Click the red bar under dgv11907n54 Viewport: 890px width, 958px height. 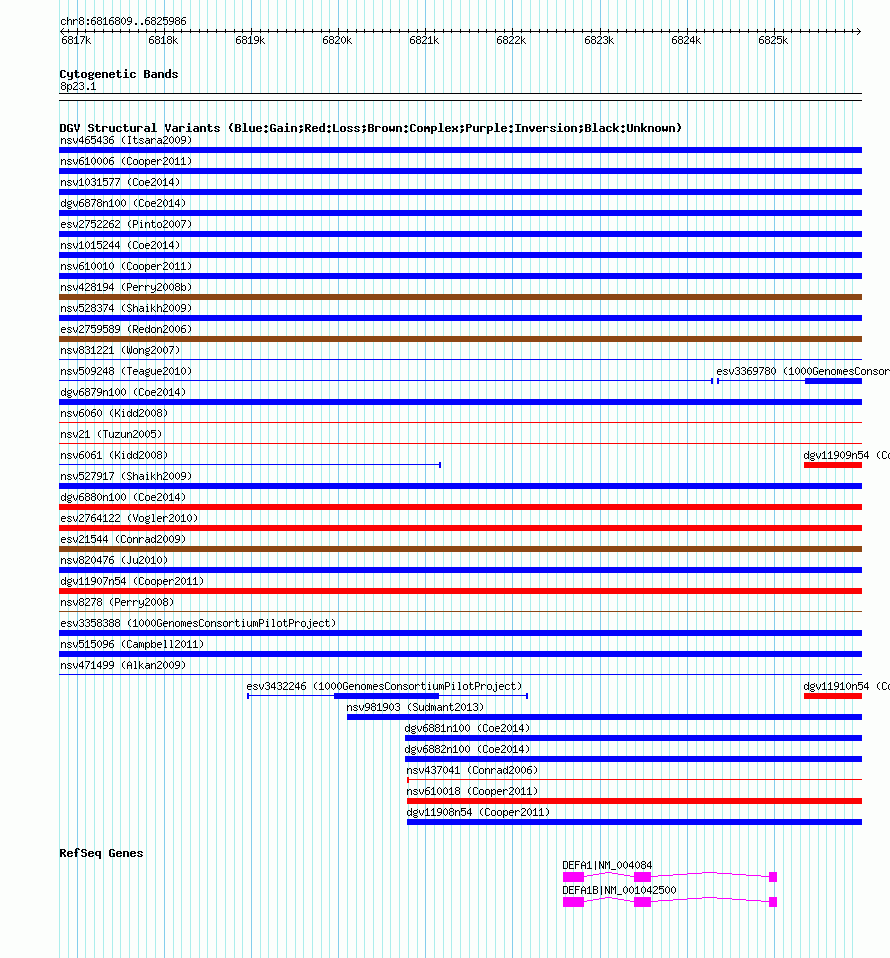[461, 591]
